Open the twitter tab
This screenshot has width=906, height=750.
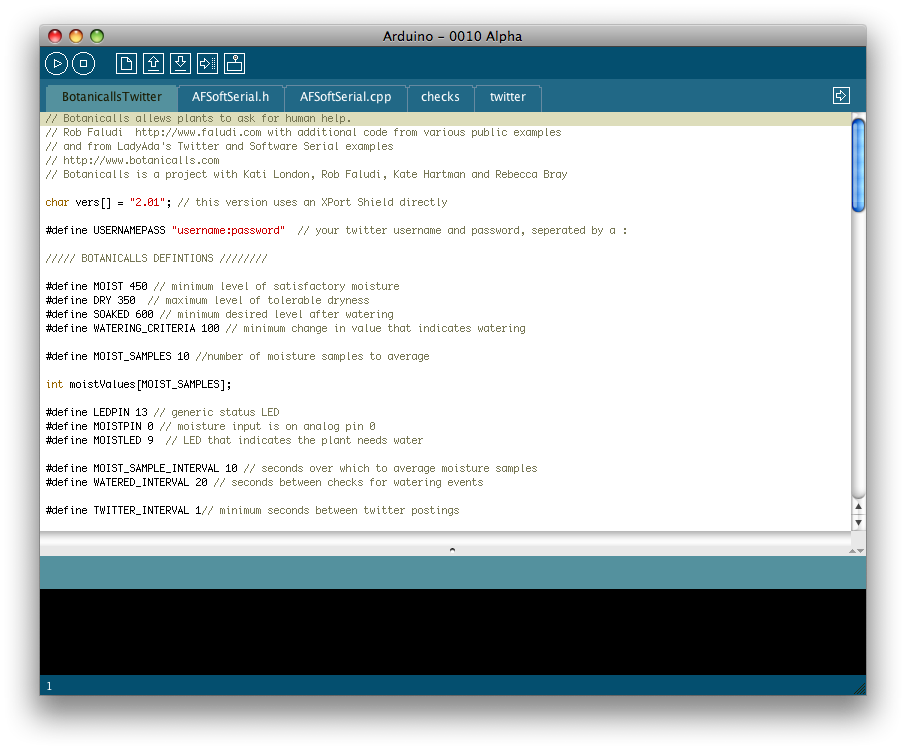coord(507,97)
